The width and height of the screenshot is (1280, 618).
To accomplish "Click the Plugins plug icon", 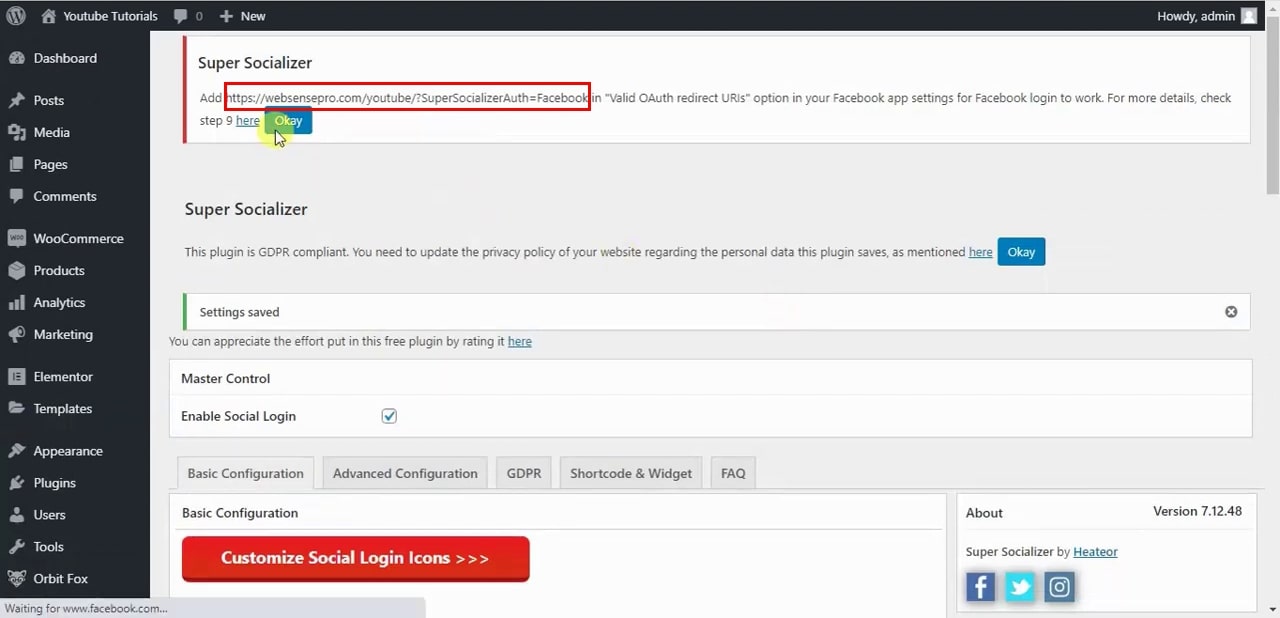I will coord(16,482).
